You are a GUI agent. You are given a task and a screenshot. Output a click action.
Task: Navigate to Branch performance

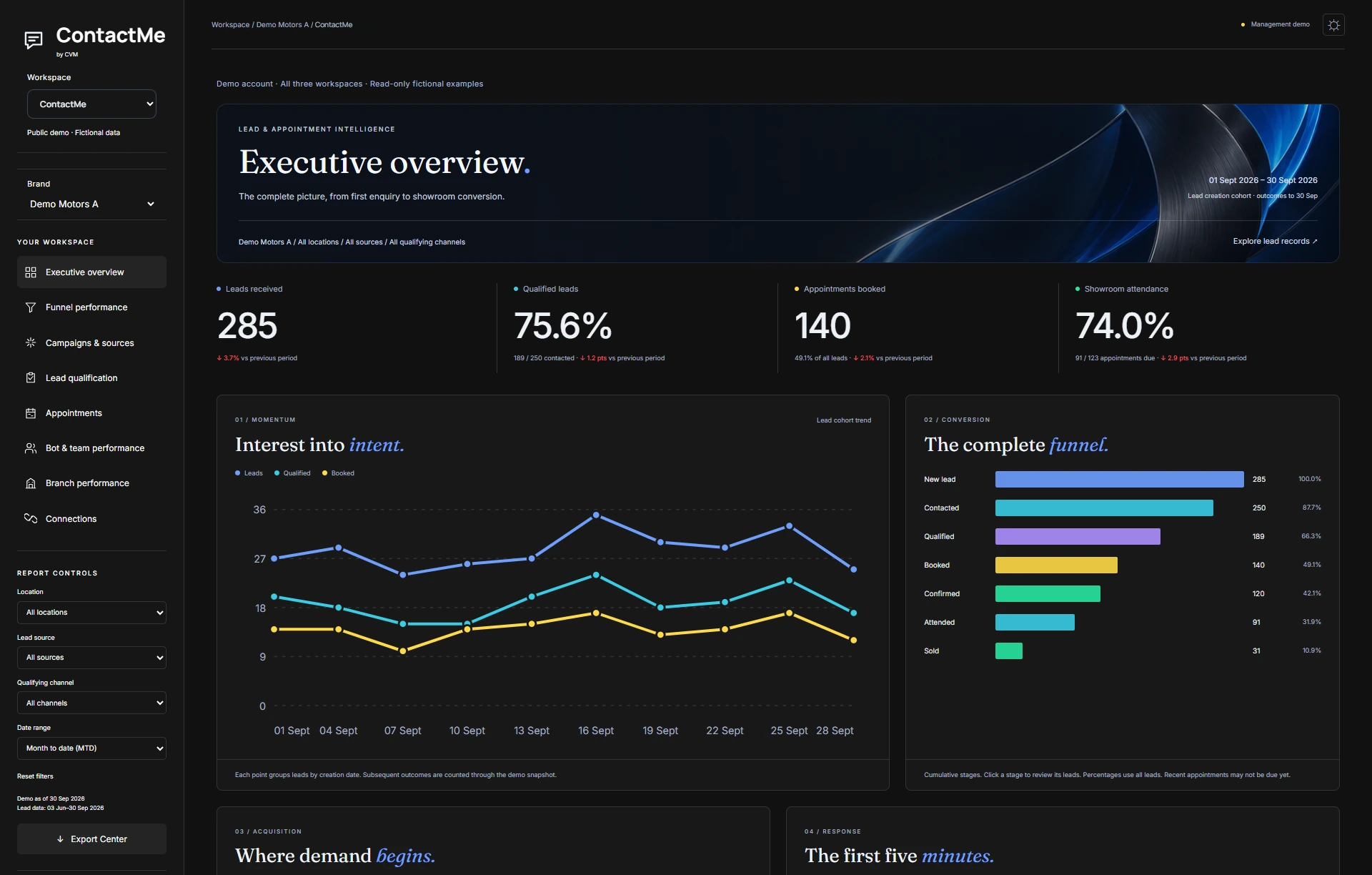pos(91,483)
